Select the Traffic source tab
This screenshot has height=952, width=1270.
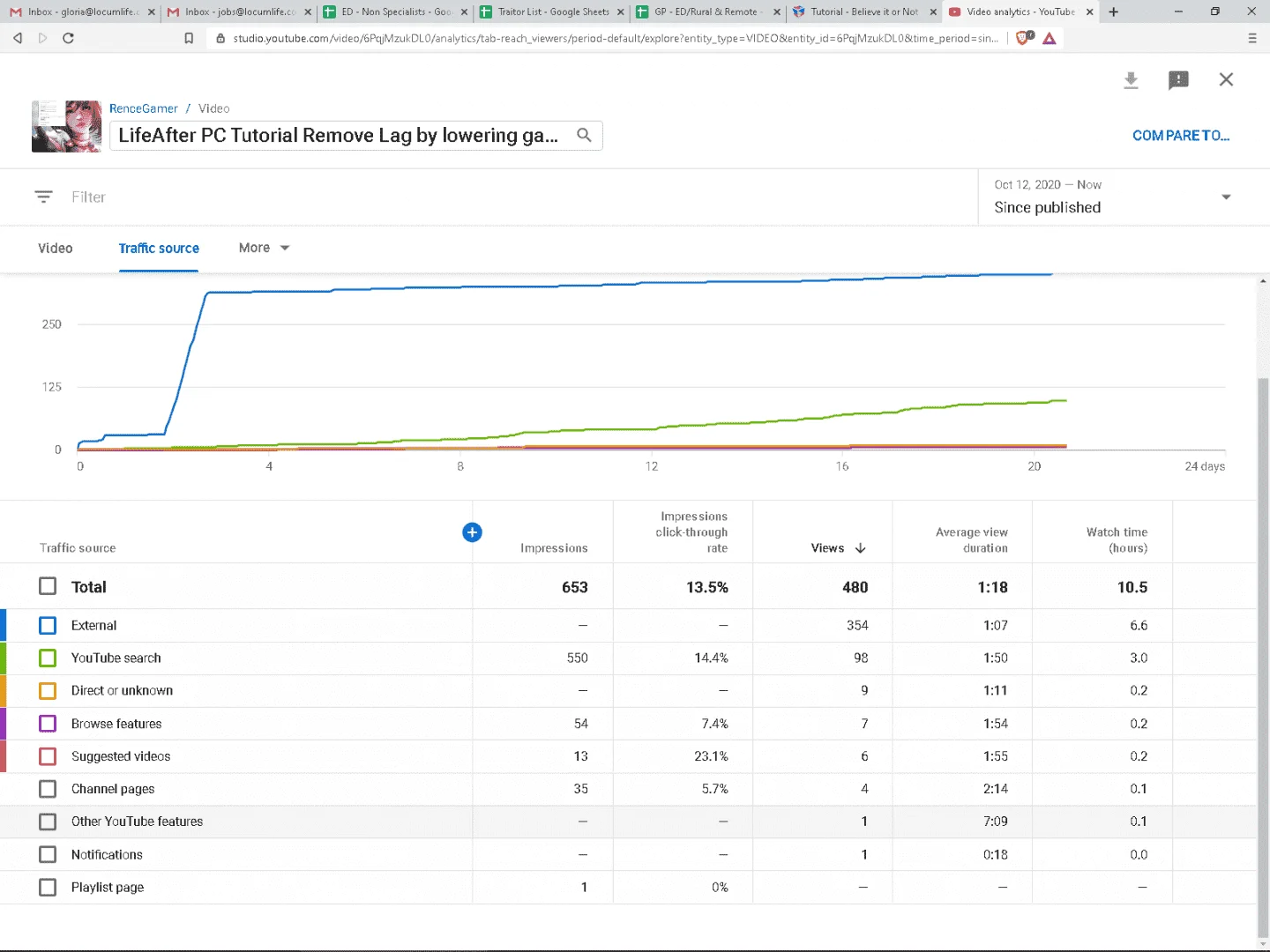coord(159,249)
